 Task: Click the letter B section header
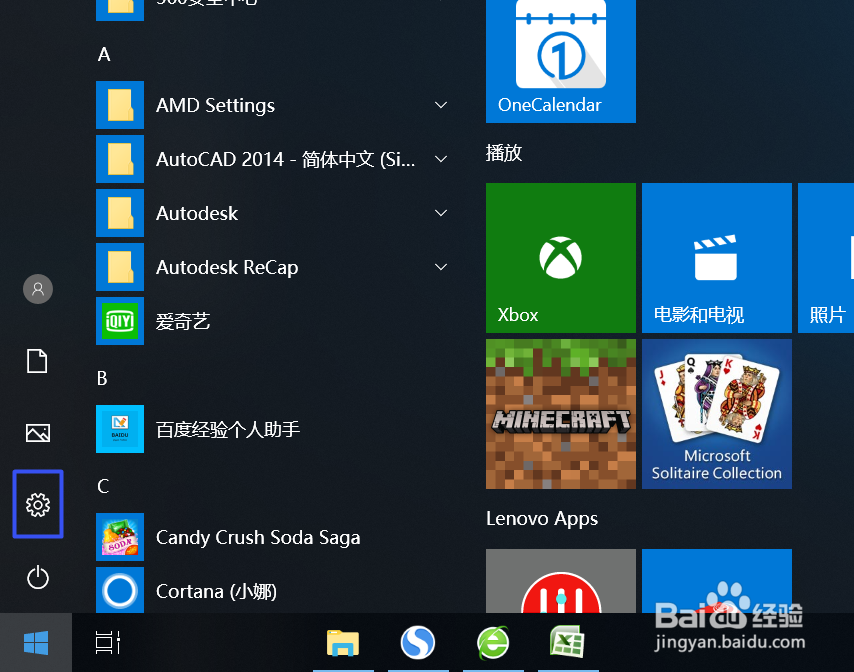[x=102, y=378]
